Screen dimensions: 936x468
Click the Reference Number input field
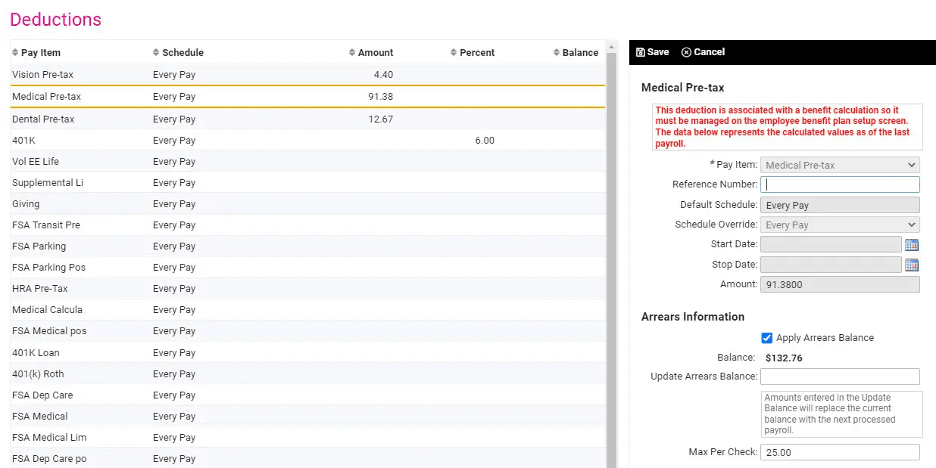pyautogui.click(x=839, y=184)
